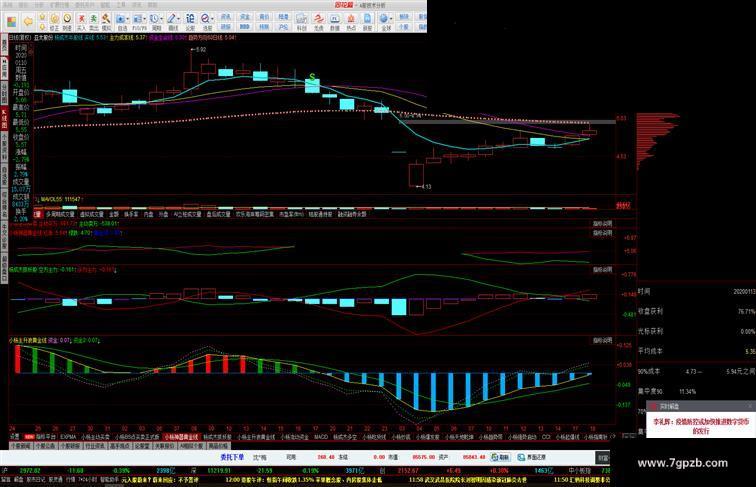Click the 选股 stock screener icon
The width and height of the screenshot is (756, 487).
coord(205,22)
